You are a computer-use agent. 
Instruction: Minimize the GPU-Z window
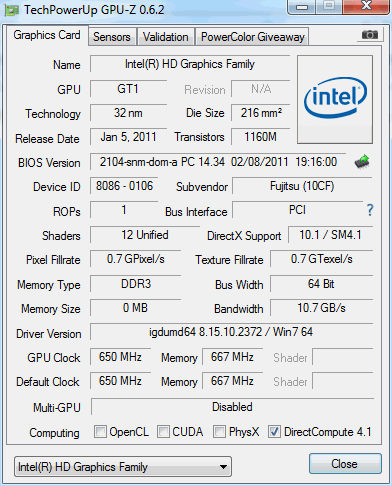[x=302, y=7]
